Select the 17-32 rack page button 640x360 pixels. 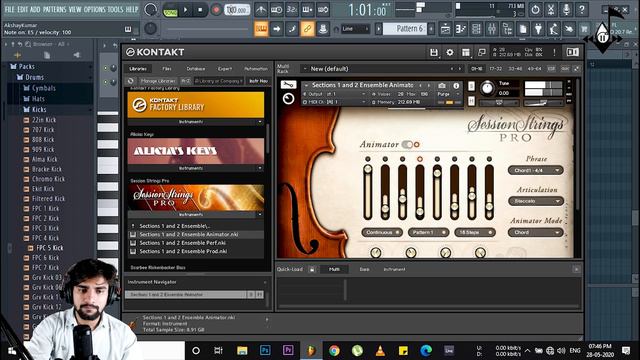(x=496, y=69)
